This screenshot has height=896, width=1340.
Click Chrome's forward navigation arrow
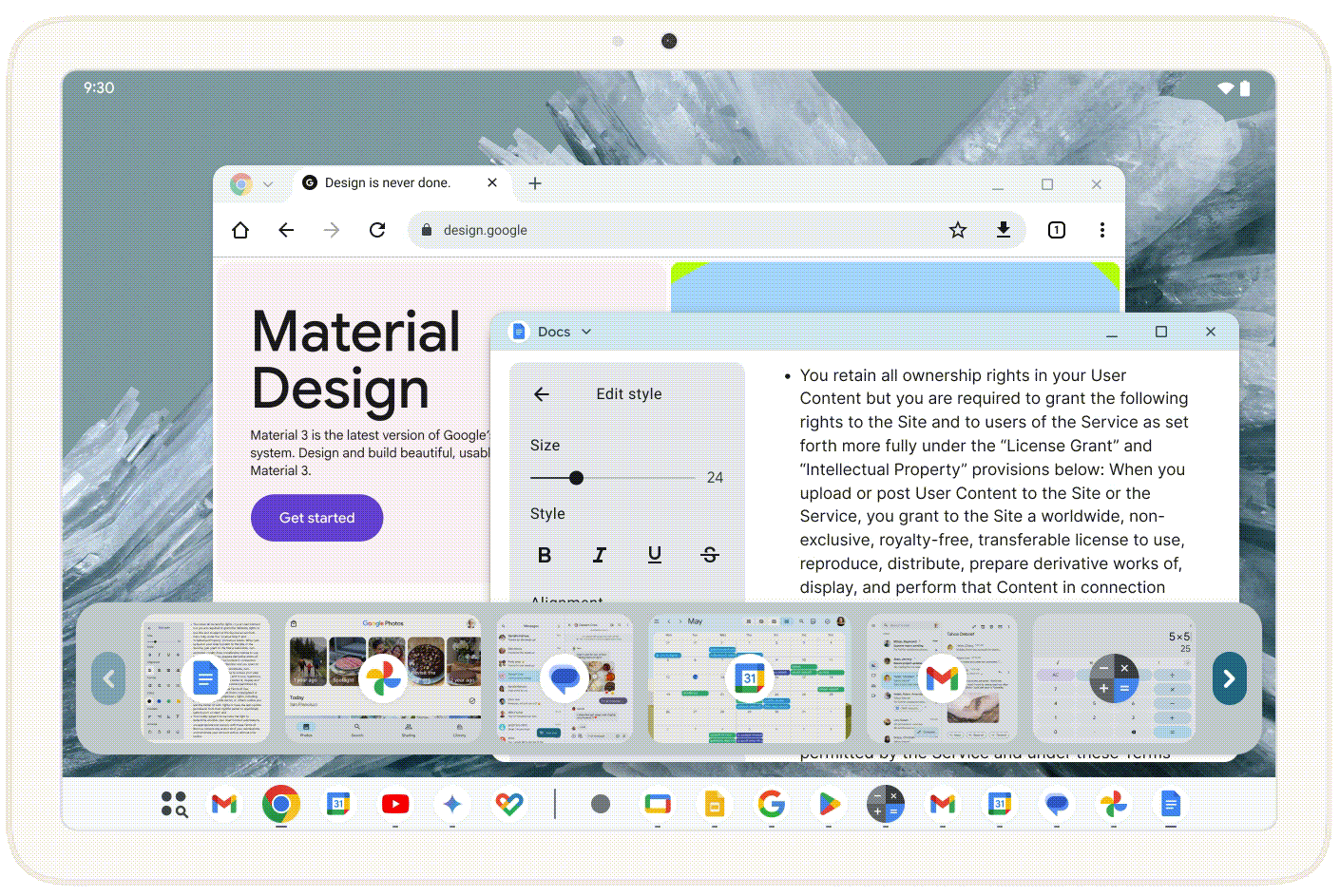pyautogui.click(x=332, y=230)
